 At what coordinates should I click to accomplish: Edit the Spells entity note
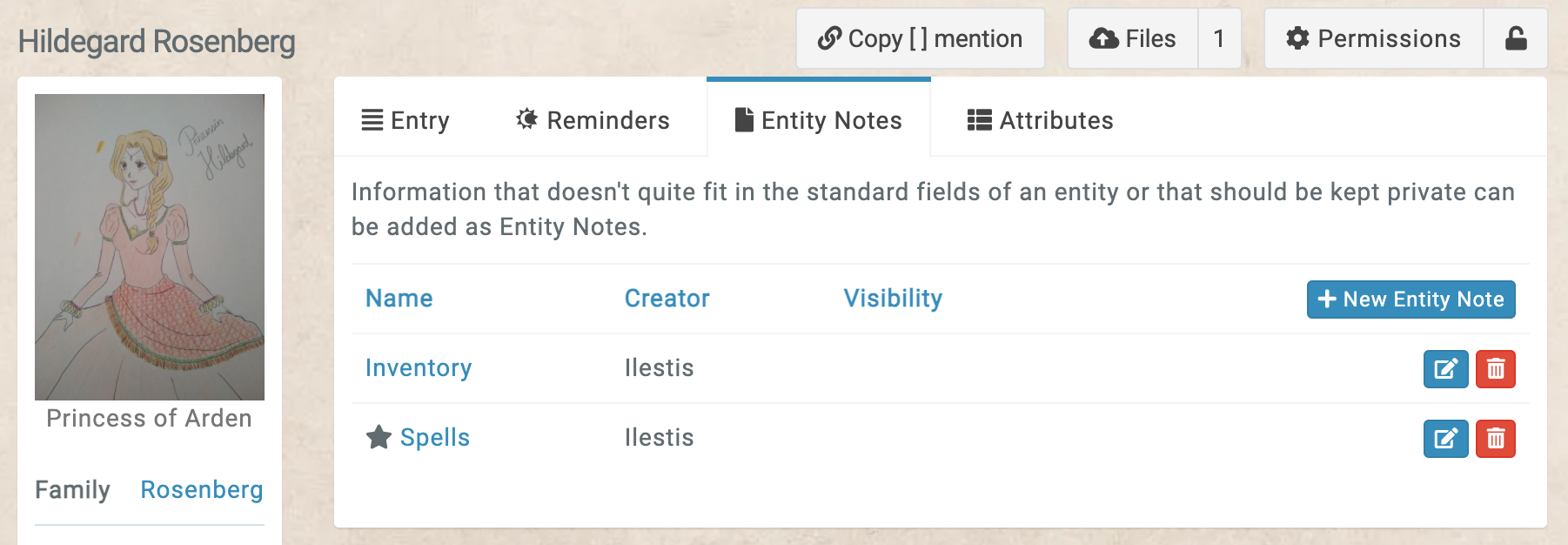click(x=1445, y=439)
